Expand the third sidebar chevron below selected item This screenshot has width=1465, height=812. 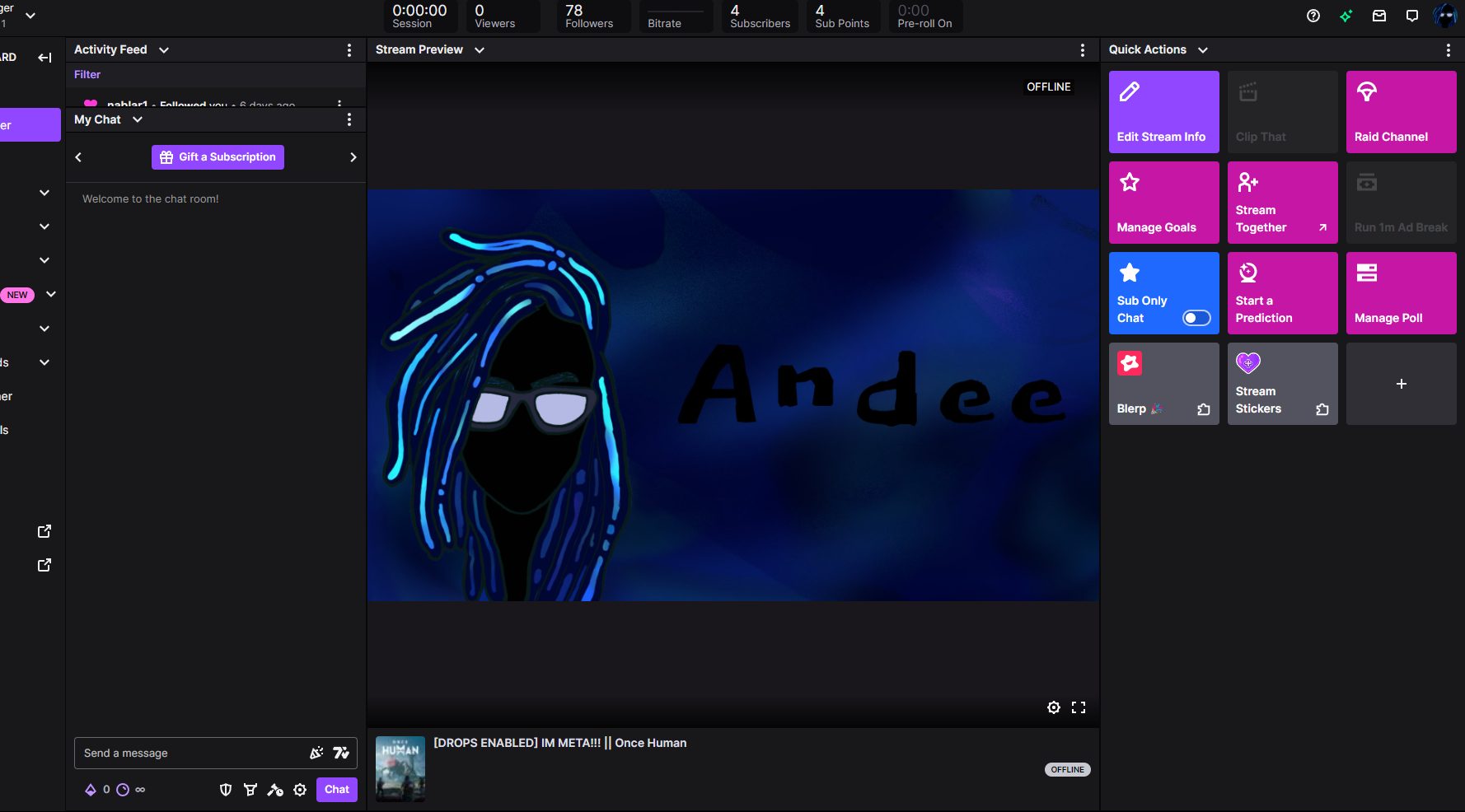[44, 260]
